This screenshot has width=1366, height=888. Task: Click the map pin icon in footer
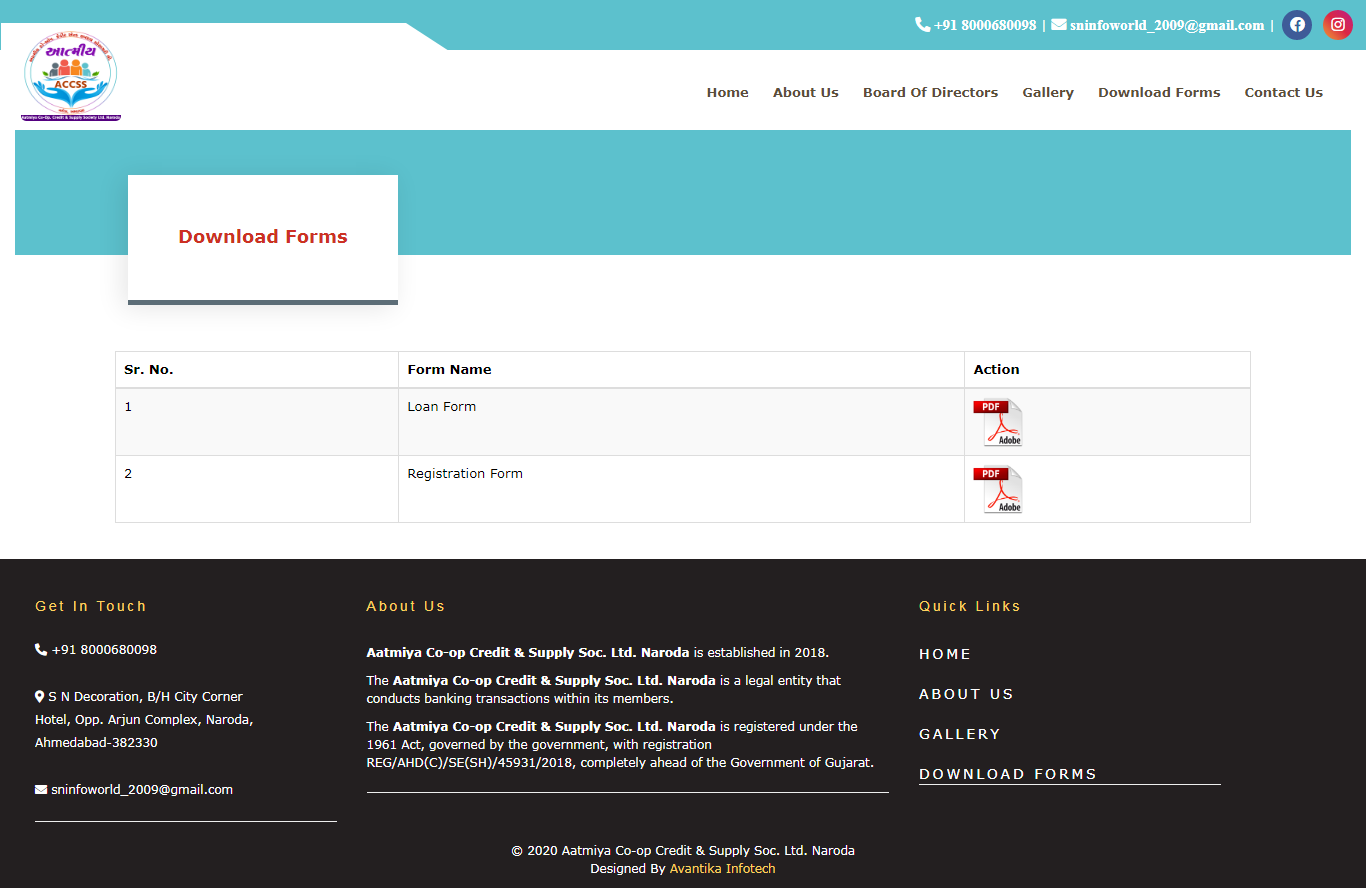point(40,697)
